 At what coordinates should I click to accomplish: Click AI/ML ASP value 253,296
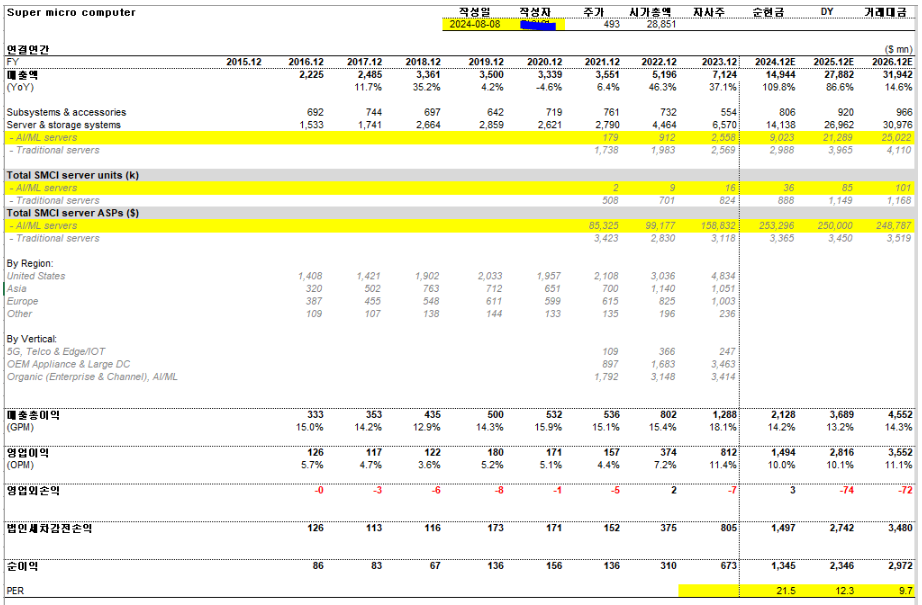click(776, 226)
